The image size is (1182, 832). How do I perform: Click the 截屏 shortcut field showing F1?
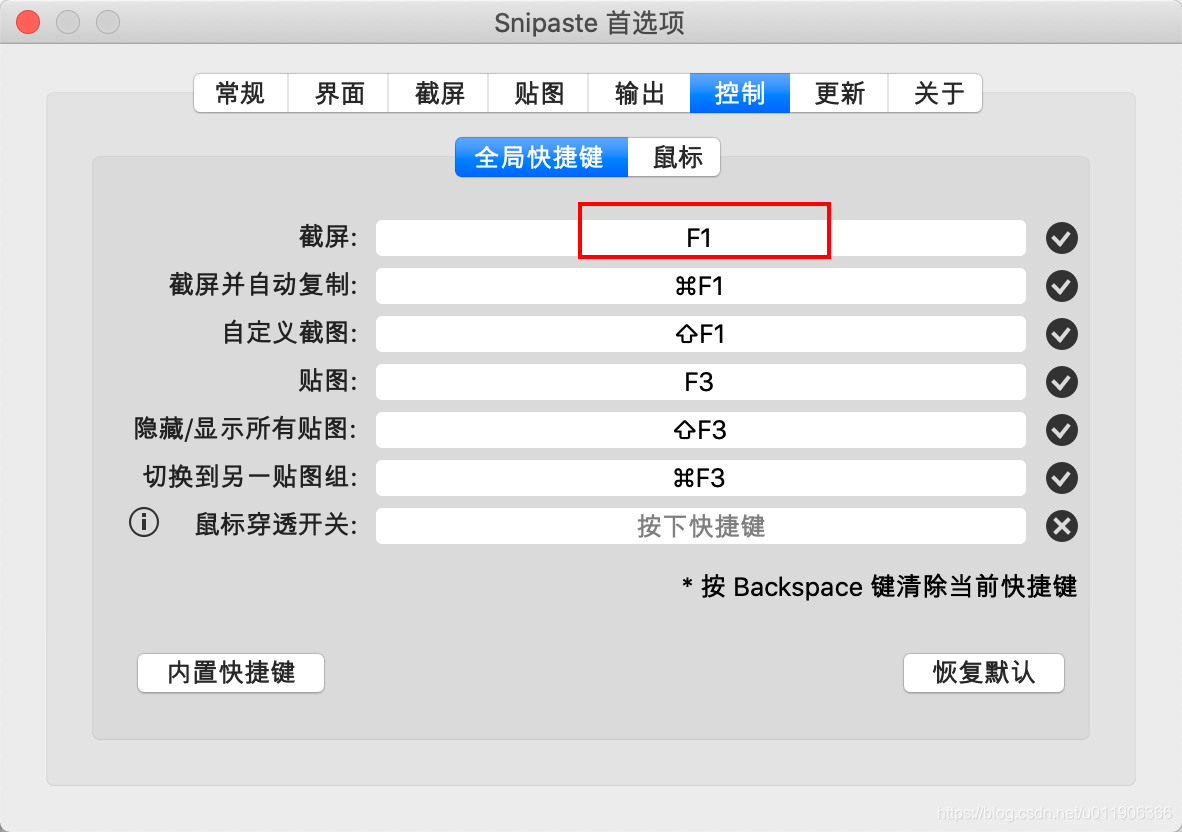click(700, 238)
